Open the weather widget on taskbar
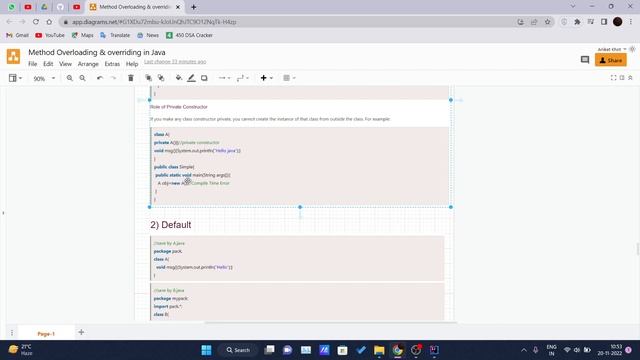 (20, 350)
